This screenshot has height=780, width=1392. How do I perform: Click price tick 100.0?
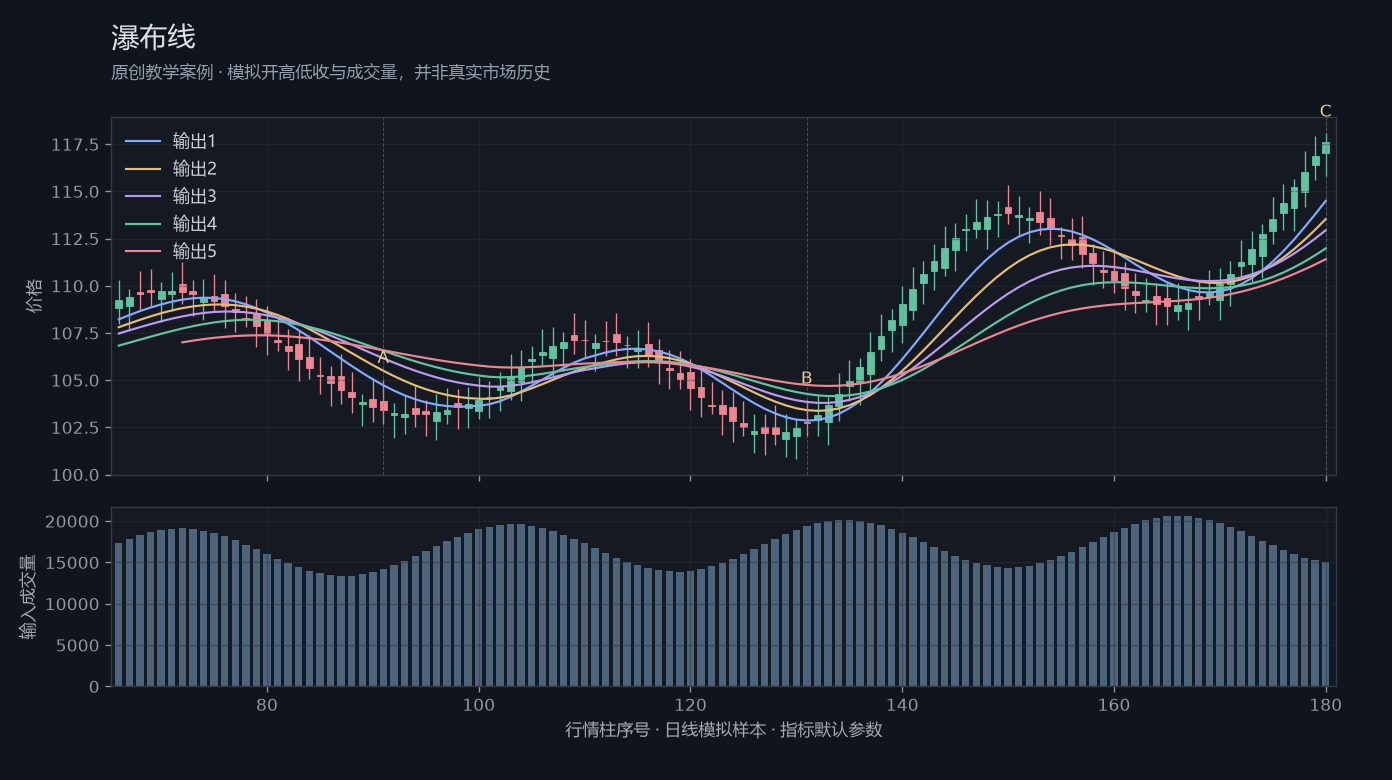click(x=75, y=475)
